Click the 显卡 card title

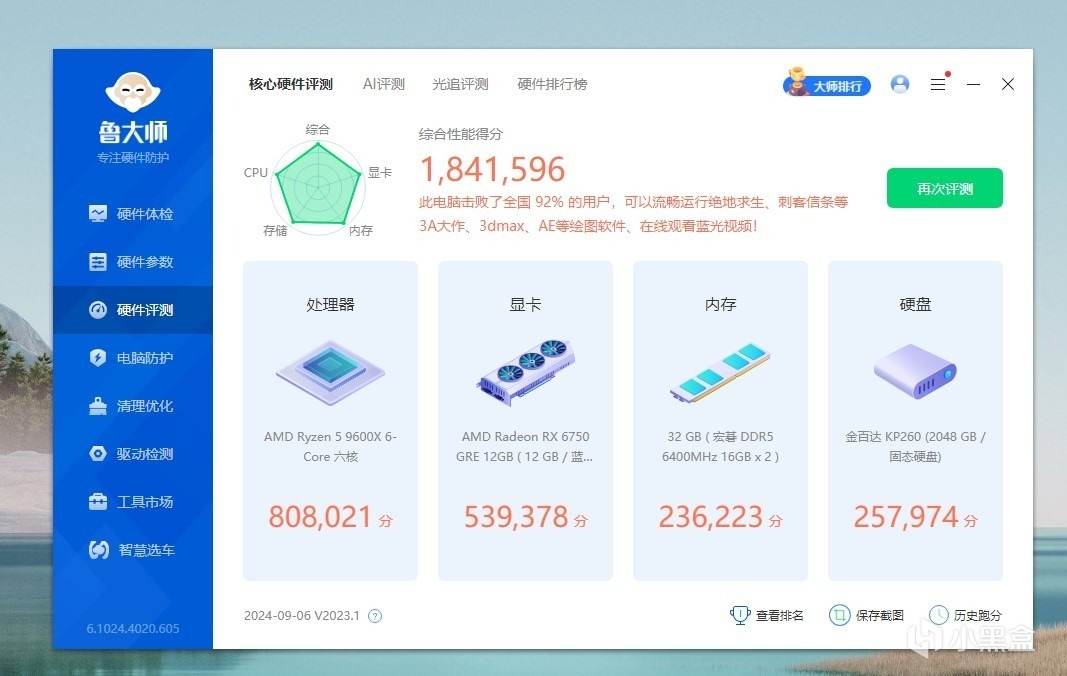click(525, 304)
